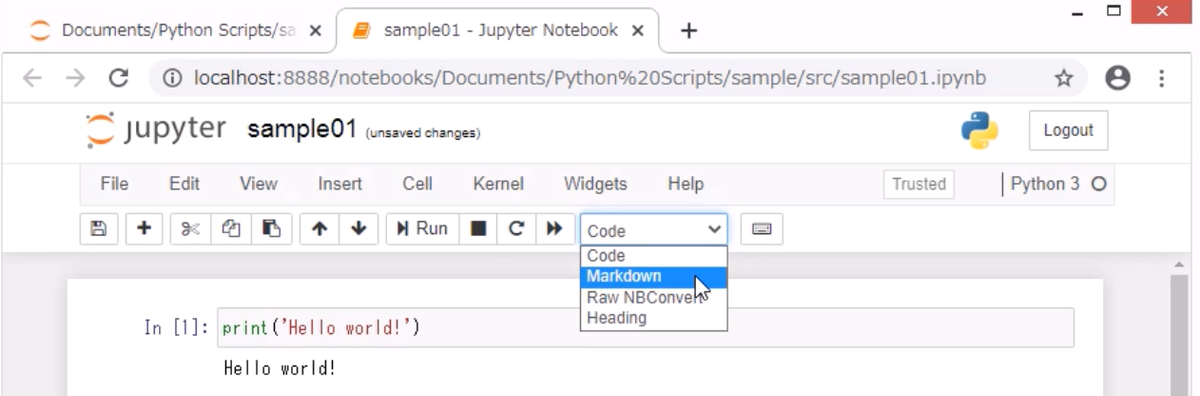Image resolution: width=1200 pixels, height=396 pixels.
Task: Open the Edit menu
Action: [184, 184]
